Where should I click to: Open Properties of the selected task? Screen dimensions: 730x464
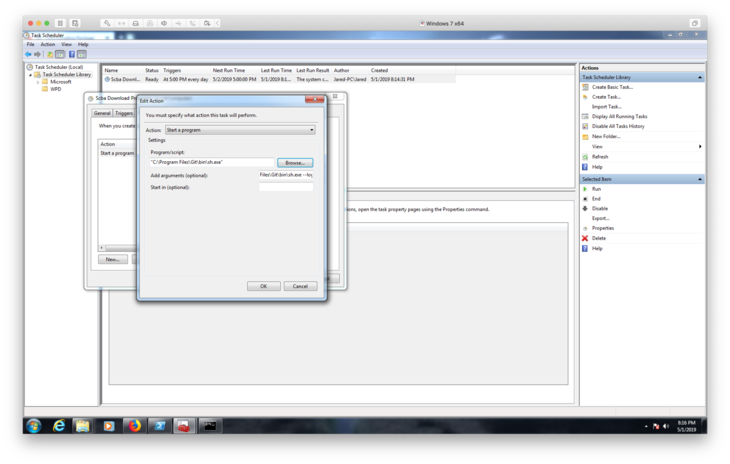(602, 228)
